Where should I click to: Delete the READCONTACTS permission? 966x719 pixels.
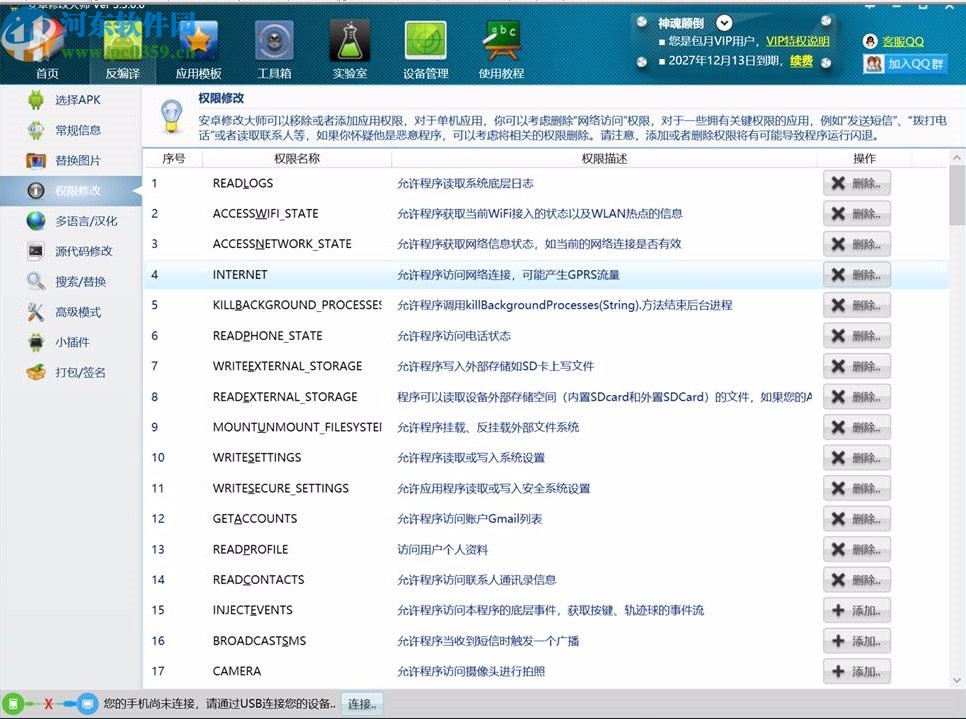pos(857,580)
